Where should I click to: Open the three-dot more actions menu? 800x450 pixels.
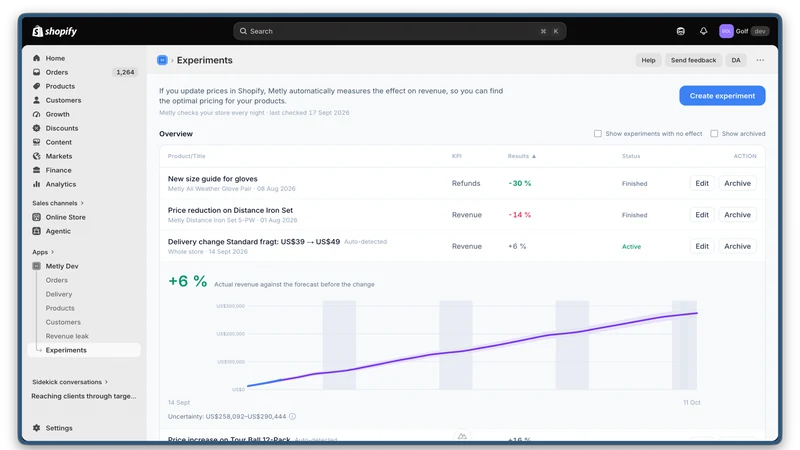[760, 60]
